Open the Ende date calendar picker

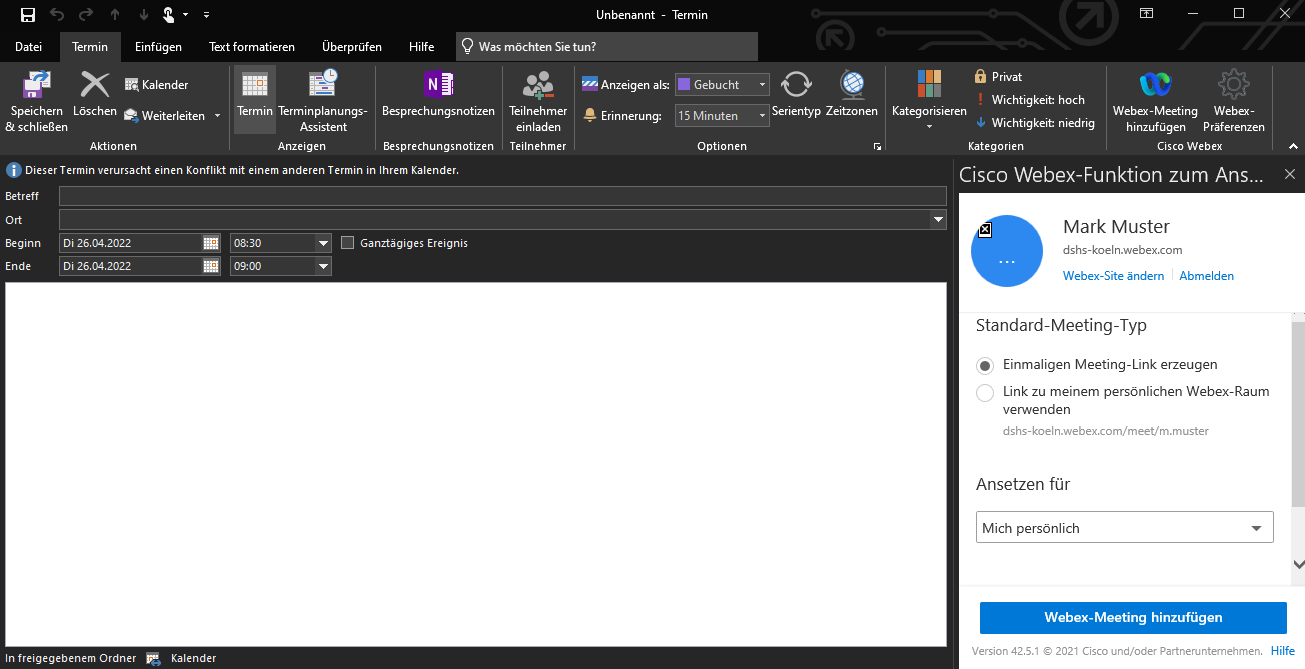click(211, 266)
